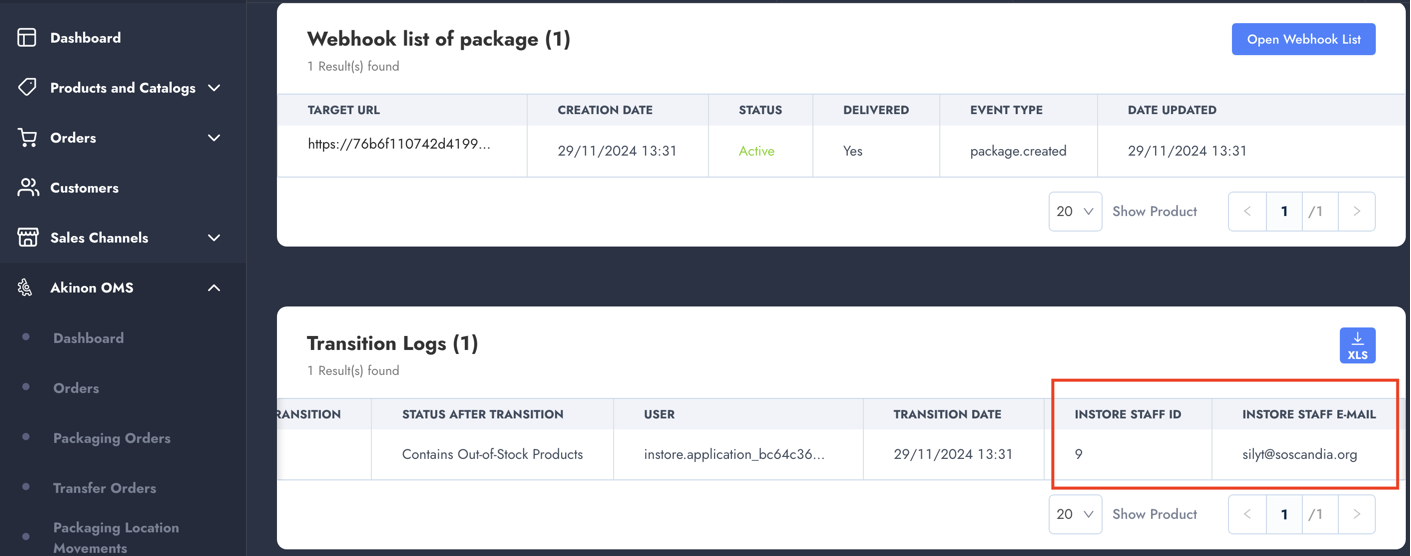Select Transfer Orders in sidebar
Viewport: 1411px width, 556px height.
pos(104,488)
